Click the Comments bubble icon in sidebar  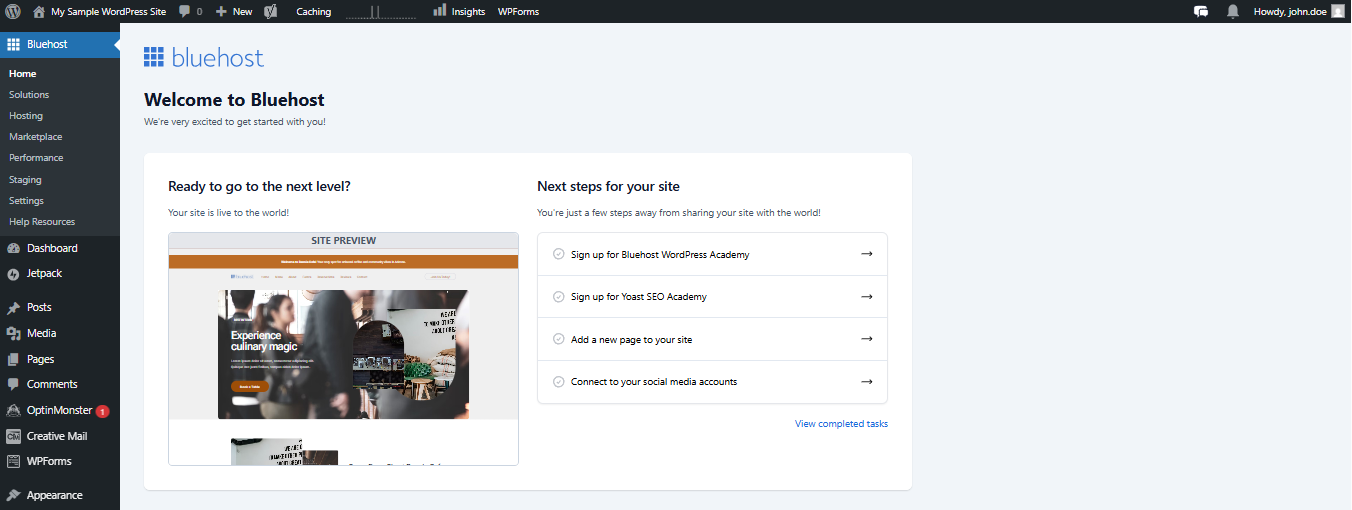tap(13, 384)
